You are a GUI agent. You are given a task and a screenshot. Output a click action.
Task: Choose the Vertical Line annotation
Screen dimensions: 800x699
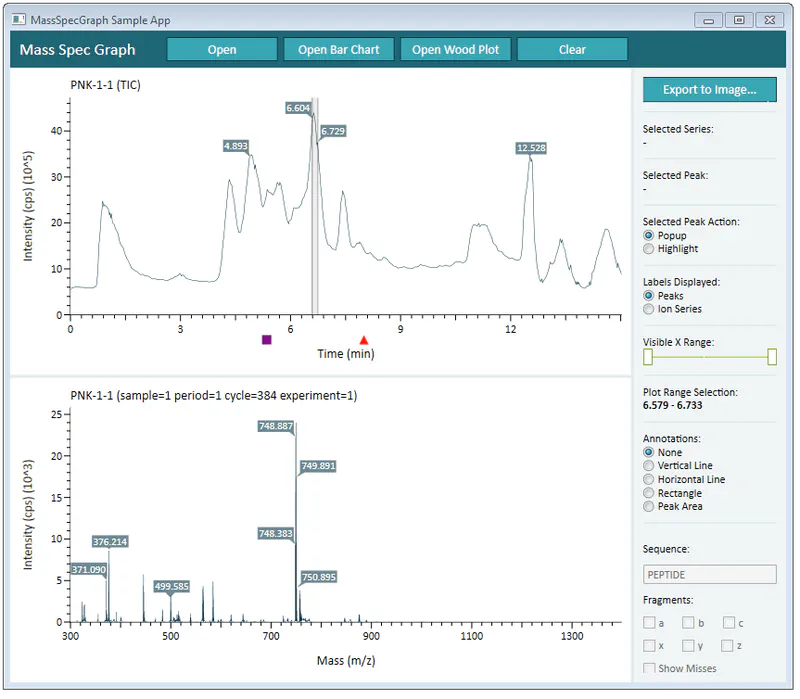coord(649,466)
